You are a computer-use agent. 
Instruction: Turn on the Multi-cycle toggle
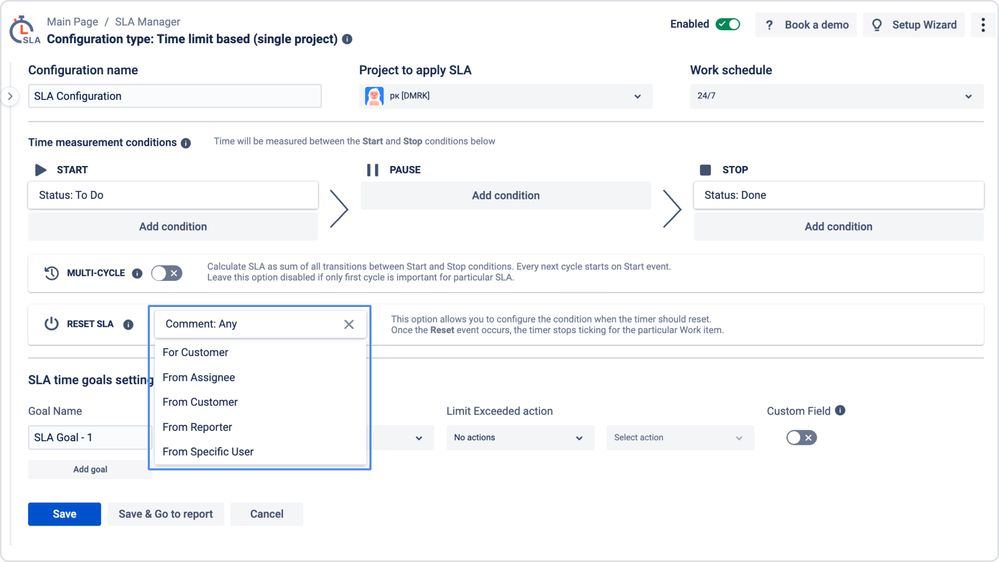point(166,273)
